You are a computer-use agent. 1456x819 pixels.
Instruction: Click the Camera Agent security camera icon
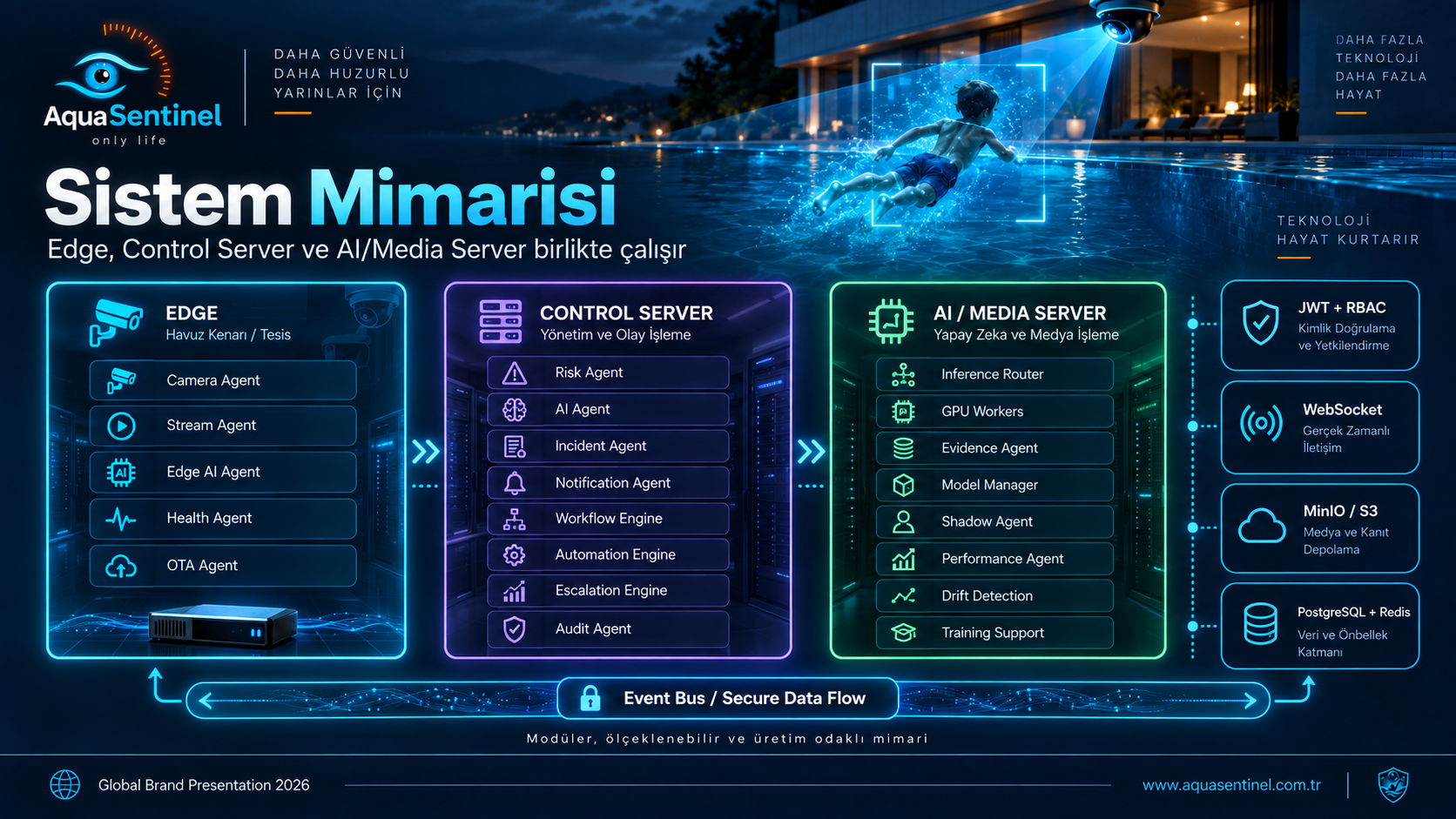coord(121,380)
